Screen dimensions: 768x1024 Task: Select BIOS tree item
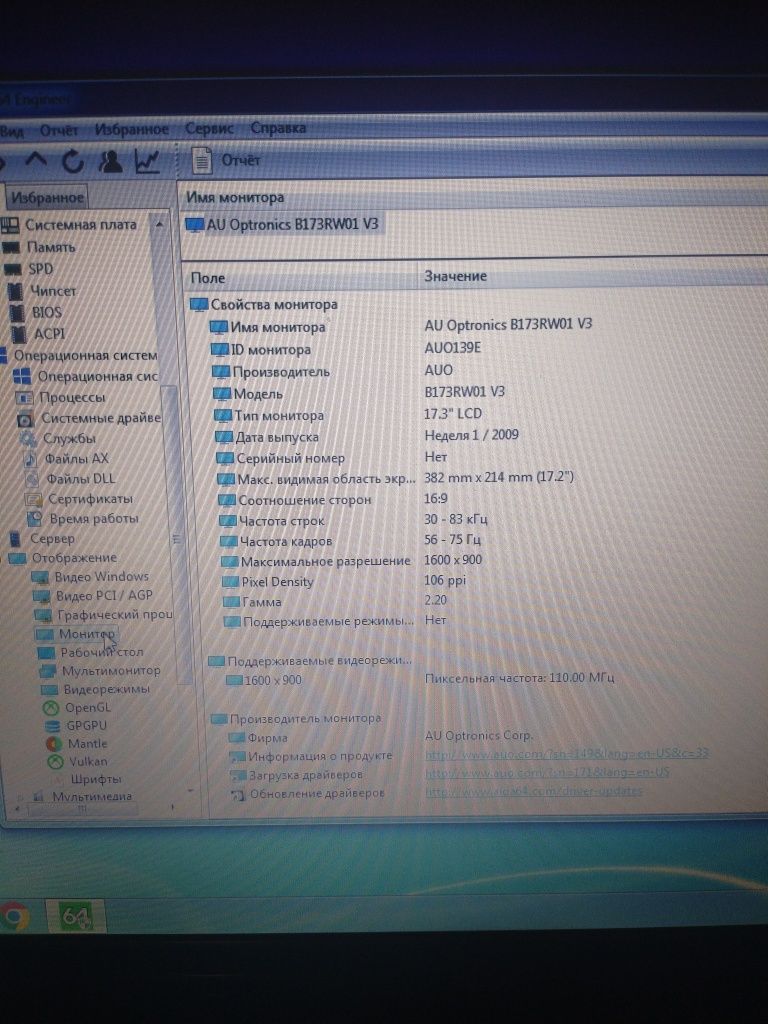click(x=46, y=312)
